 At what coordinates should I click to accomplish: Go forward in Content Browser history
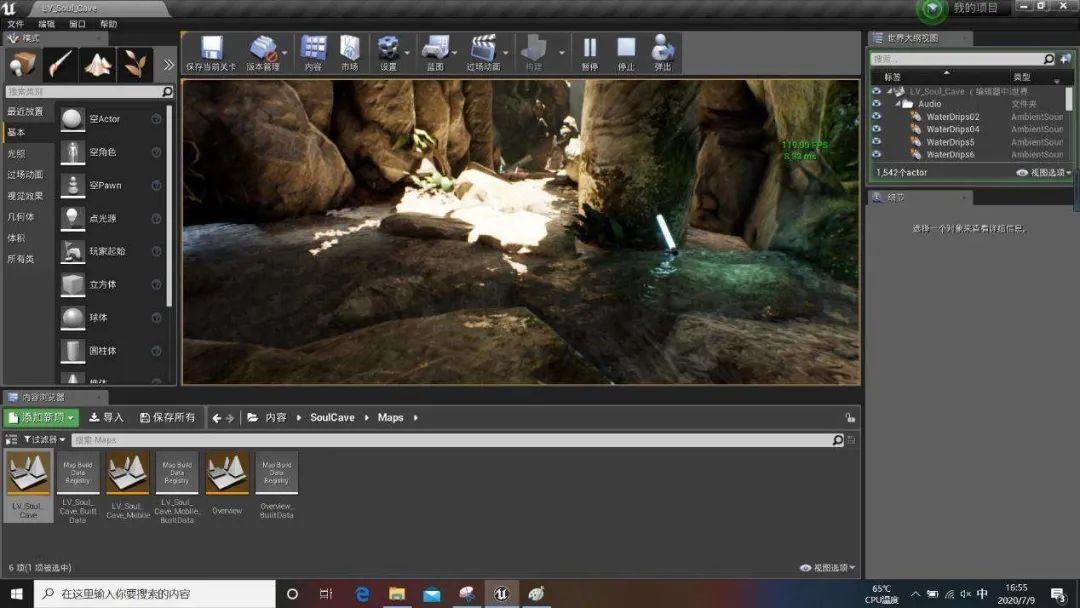[230, 418]
